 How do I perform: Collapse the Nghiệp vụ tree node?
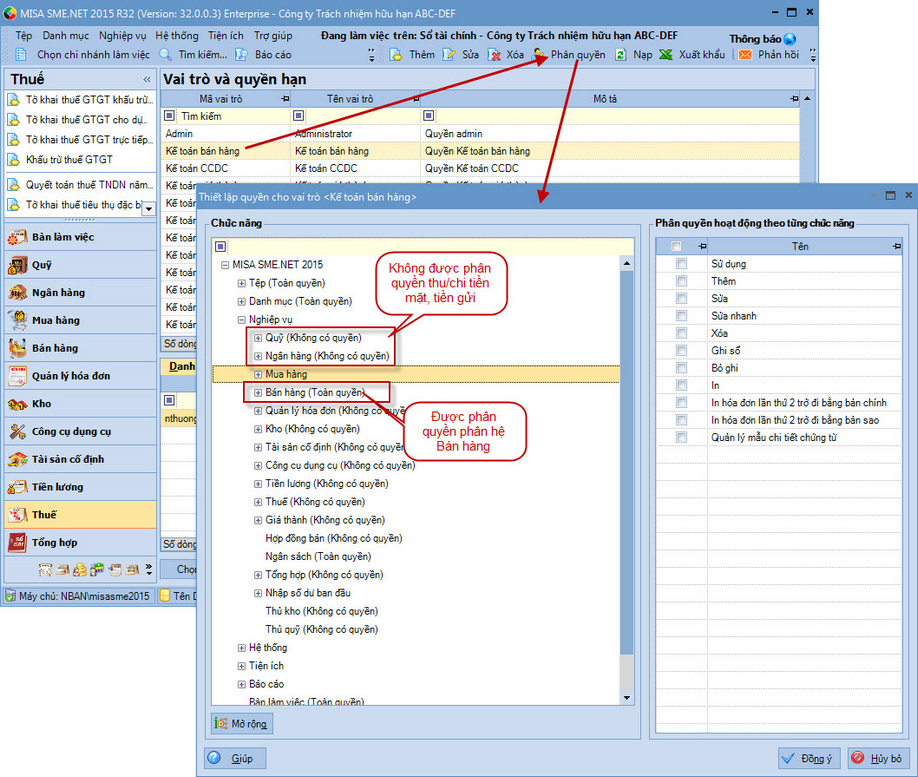(241, 320)
